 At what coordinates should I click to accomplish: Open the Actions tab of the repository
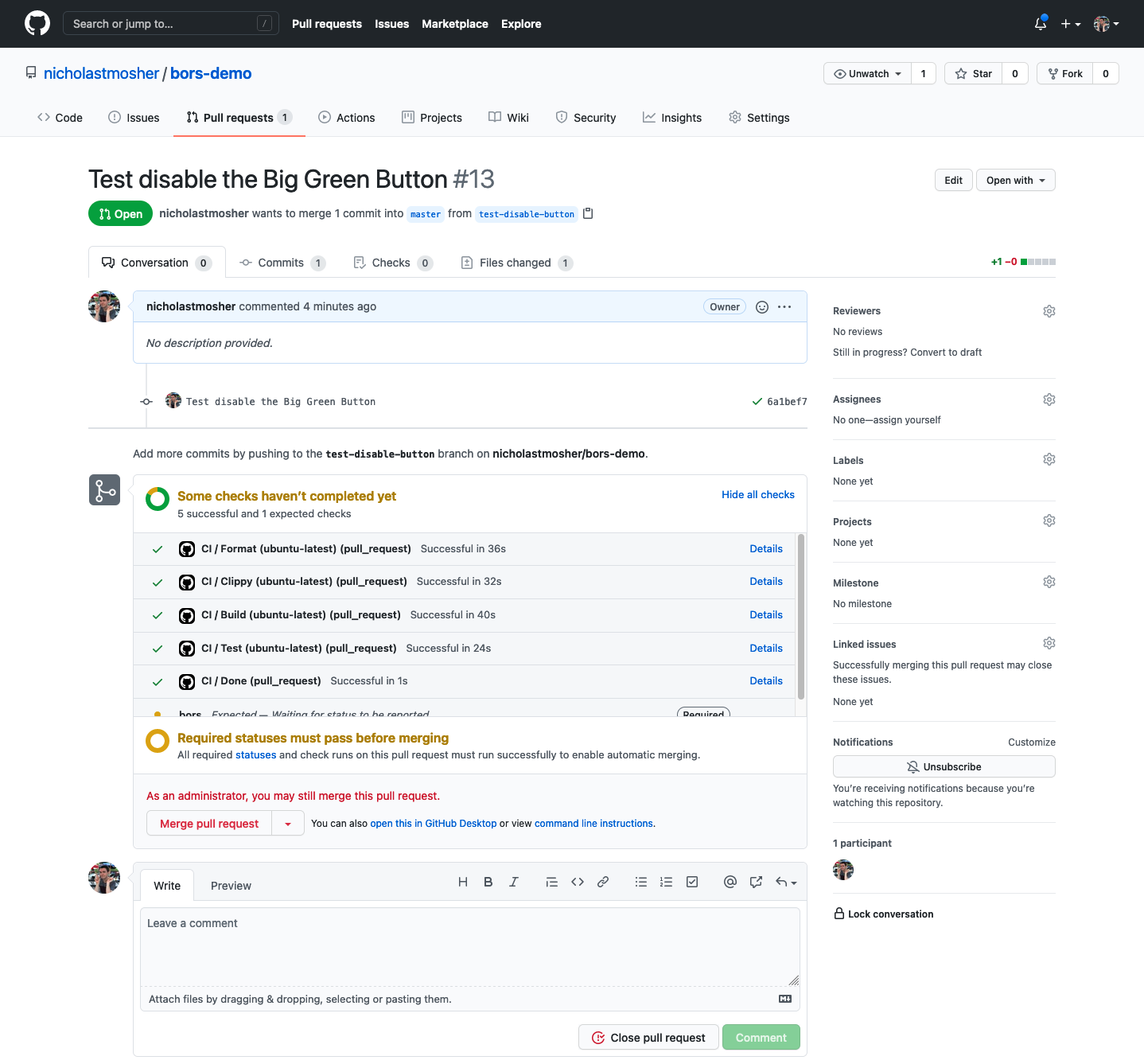point(346,117)
